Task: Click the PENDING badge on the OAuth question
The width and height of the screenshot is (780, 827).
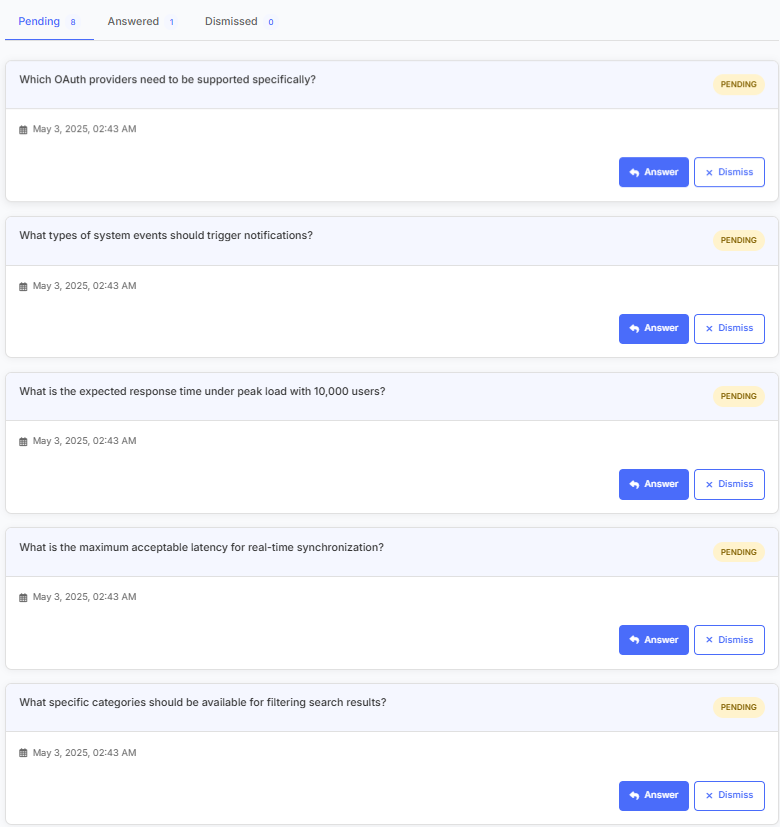Action: [x=738, y=85]
